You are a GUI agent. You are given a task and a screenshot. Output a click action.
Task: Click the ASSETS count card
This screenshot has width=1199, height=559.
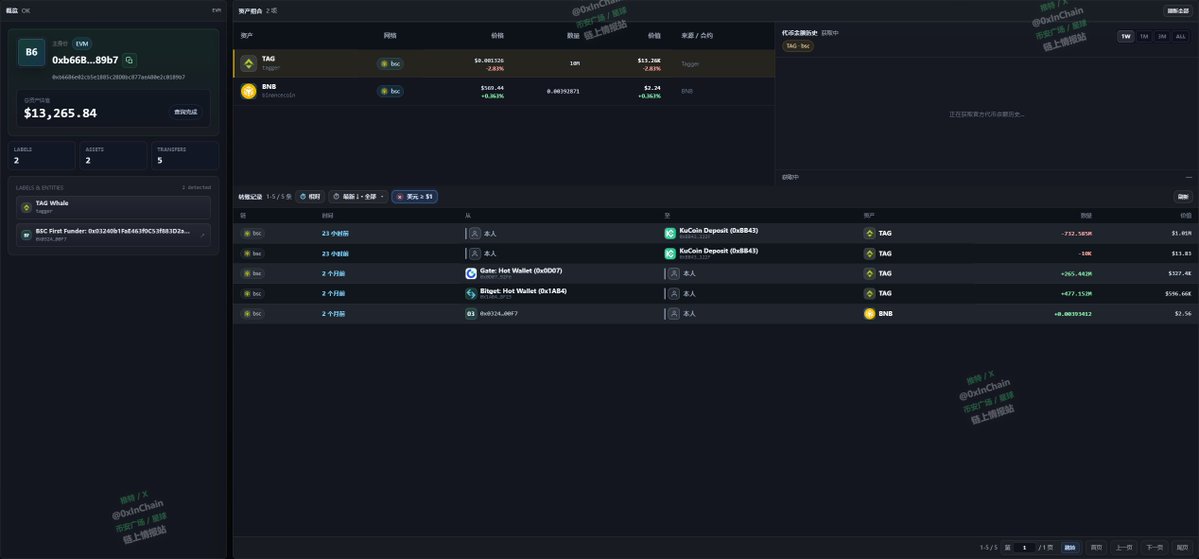click(x=114, y=155)
